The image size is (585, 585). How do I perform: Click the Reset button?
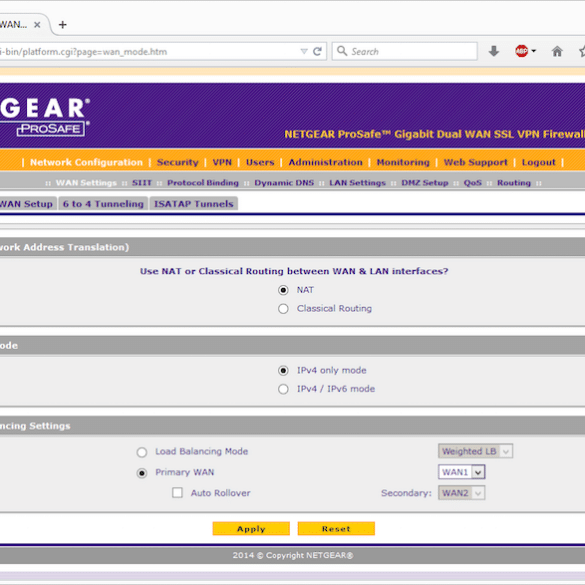pos(336,529)
